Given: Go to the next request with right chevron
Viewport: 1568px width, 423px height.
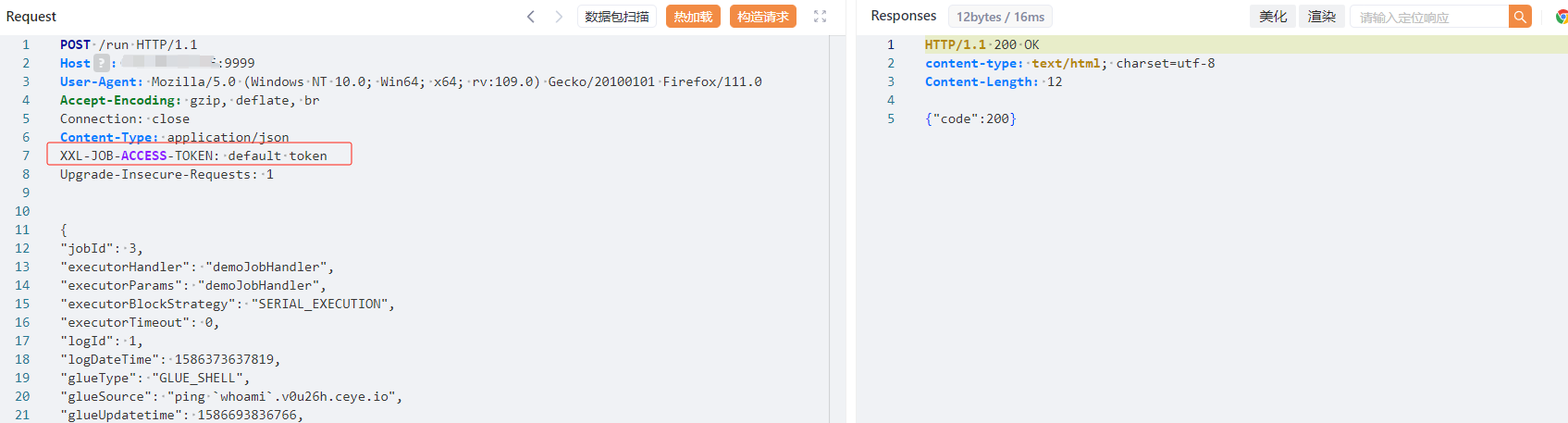Looking at the screenshot, I should tap(559, 17).
